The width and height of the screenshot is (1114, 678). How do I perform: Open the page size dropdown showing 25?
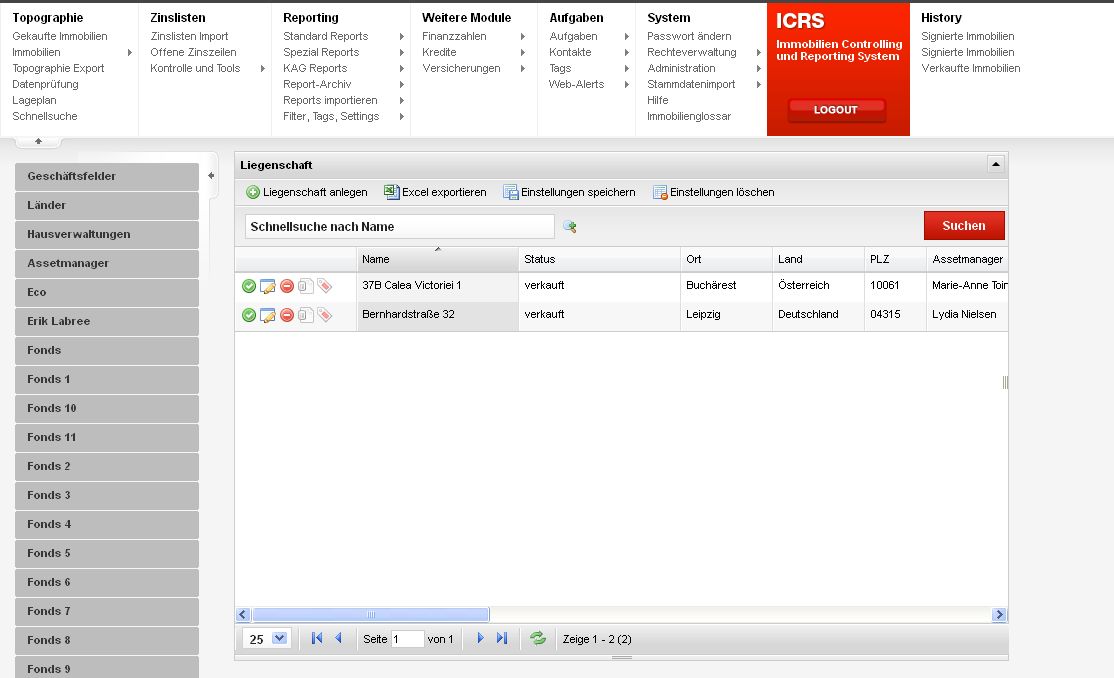pyautogui.click(x=278, y=638)
